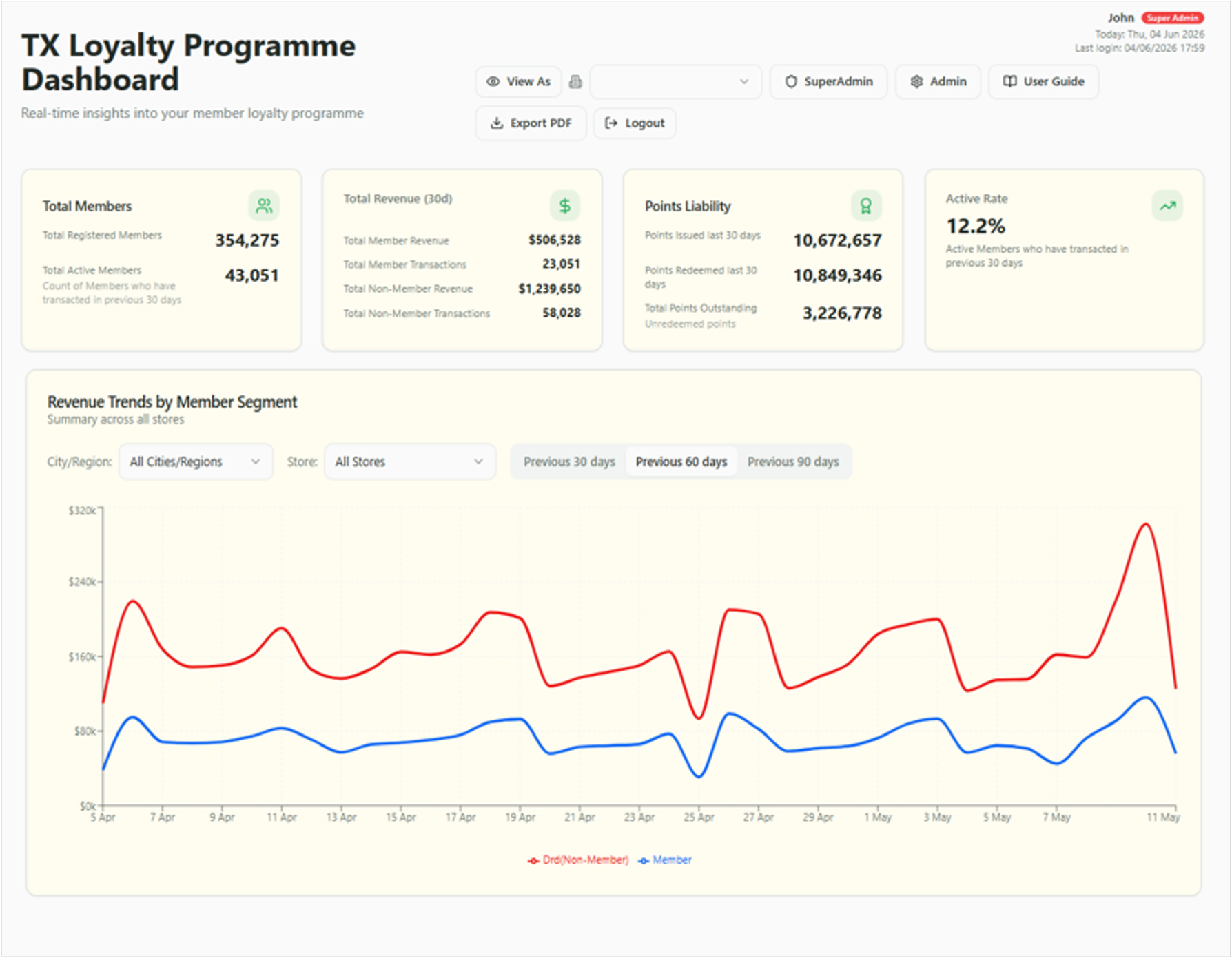Click the shield icon in SuperAdmin
The width and height of the screenshot is (1232, 958).
pyautogui.click(x=791, y=82)
